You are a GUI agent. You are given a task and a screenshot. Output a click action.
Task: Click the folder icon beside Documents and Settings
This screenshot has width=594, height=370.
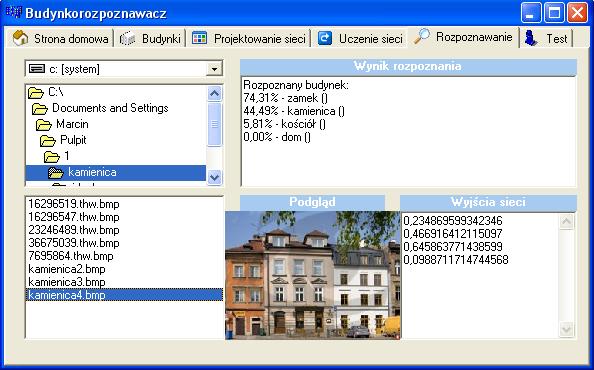click(x=40, y=109)
